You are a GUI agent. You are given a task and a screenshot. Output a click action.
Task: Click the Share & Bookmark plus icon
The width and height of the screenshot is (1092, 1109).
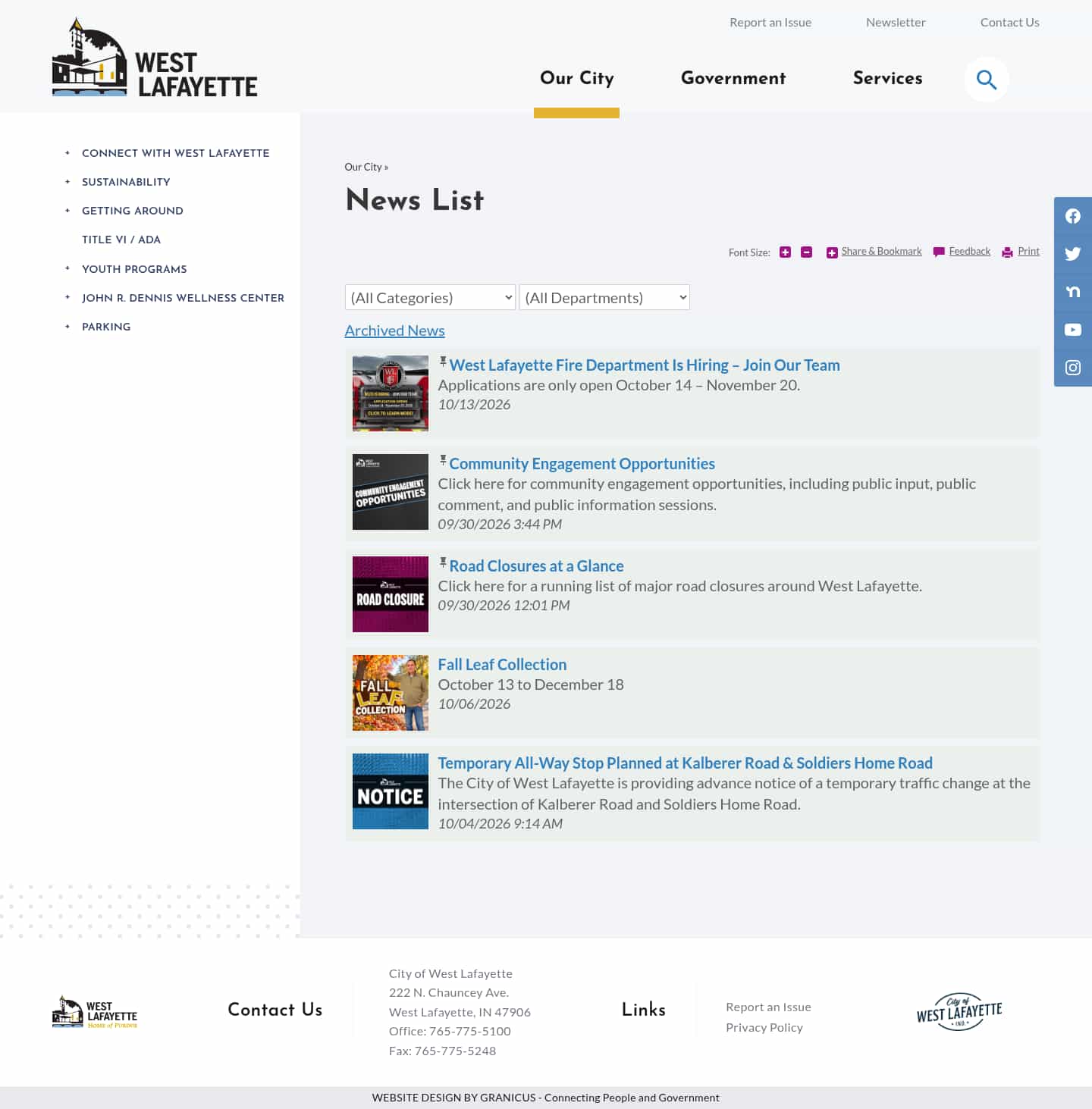point(832,252)
